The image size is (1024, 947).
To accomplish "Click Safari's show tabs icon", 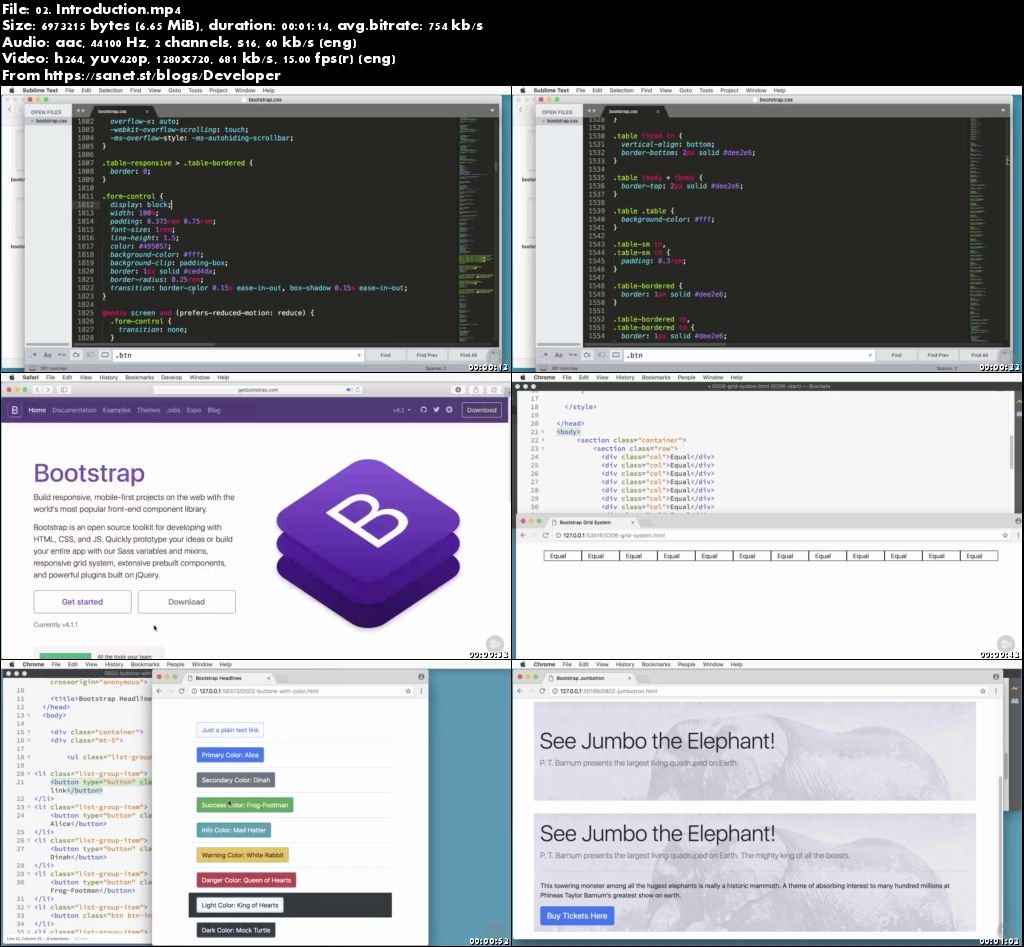I will [x=494, y=390].
